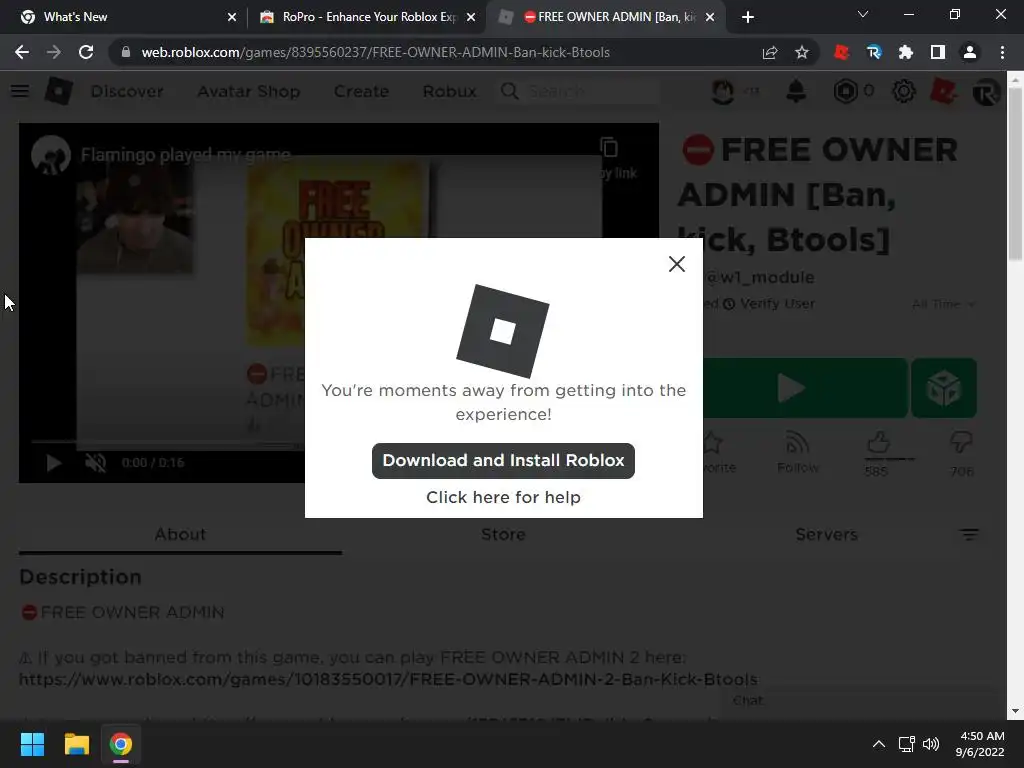
Task: Close the What's New tab
Action: tap(232, 17)
